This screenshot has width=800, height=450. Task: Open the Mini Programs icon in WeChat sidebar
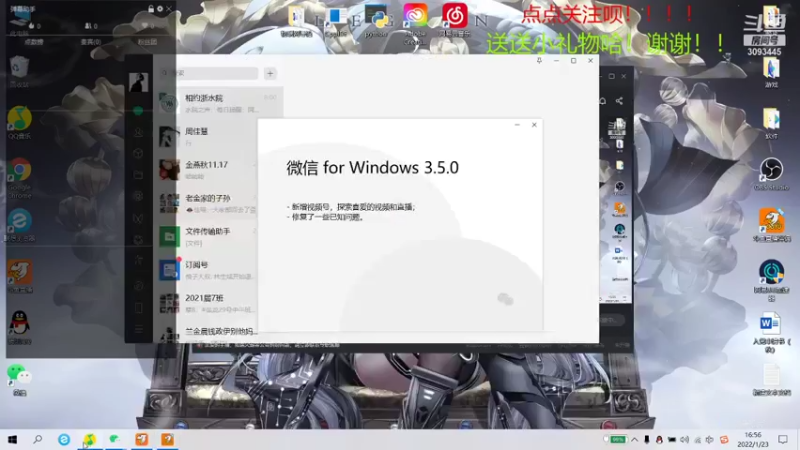138,239
